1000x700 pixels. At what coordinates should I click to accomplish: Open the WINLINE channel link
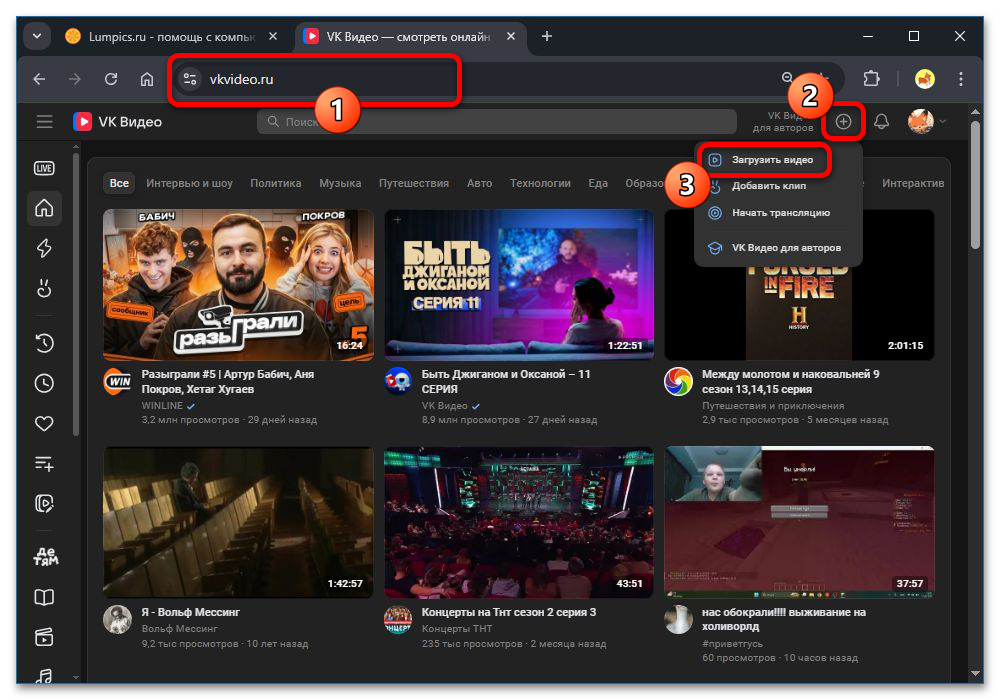162,405
